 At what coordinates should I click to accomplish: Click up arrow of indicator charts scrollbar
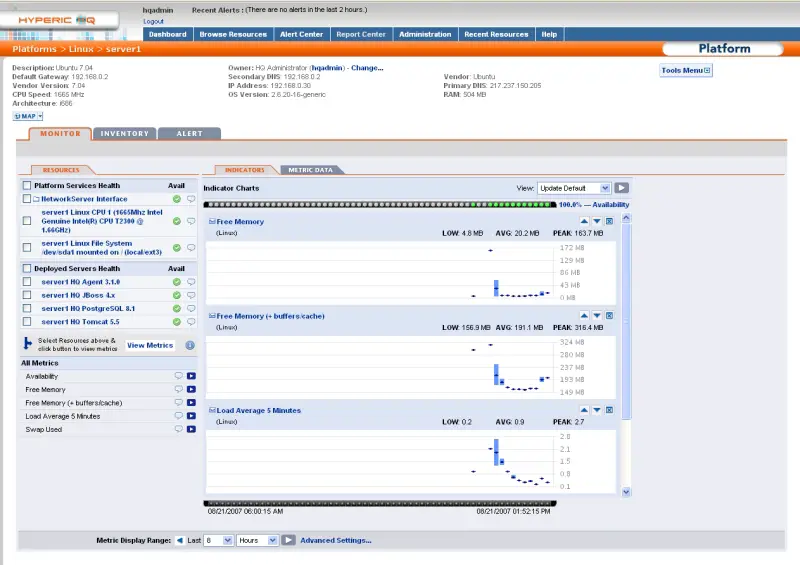pos(626,218)
